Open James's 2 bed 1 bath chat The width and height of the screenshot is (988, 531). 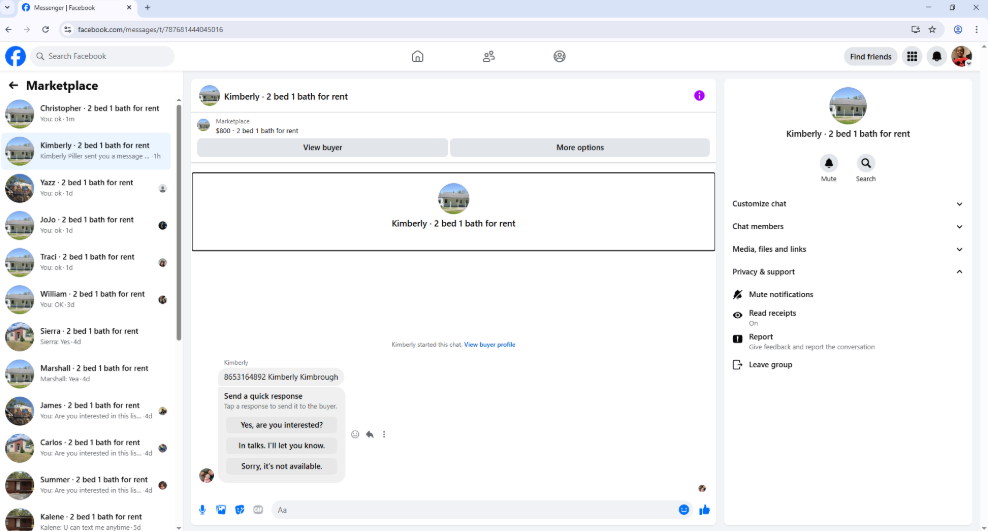(x=86, y=411)
